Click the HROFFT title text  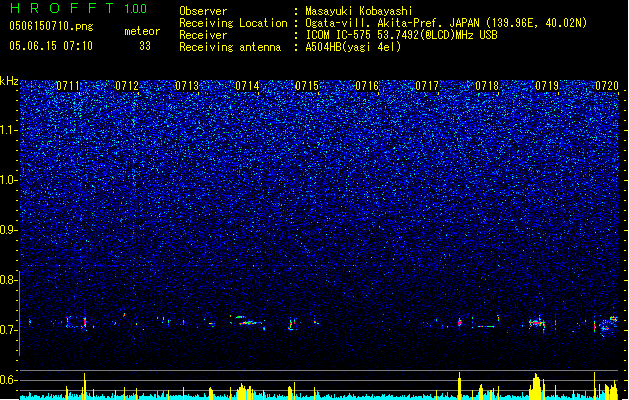click(x=62, y=8)
